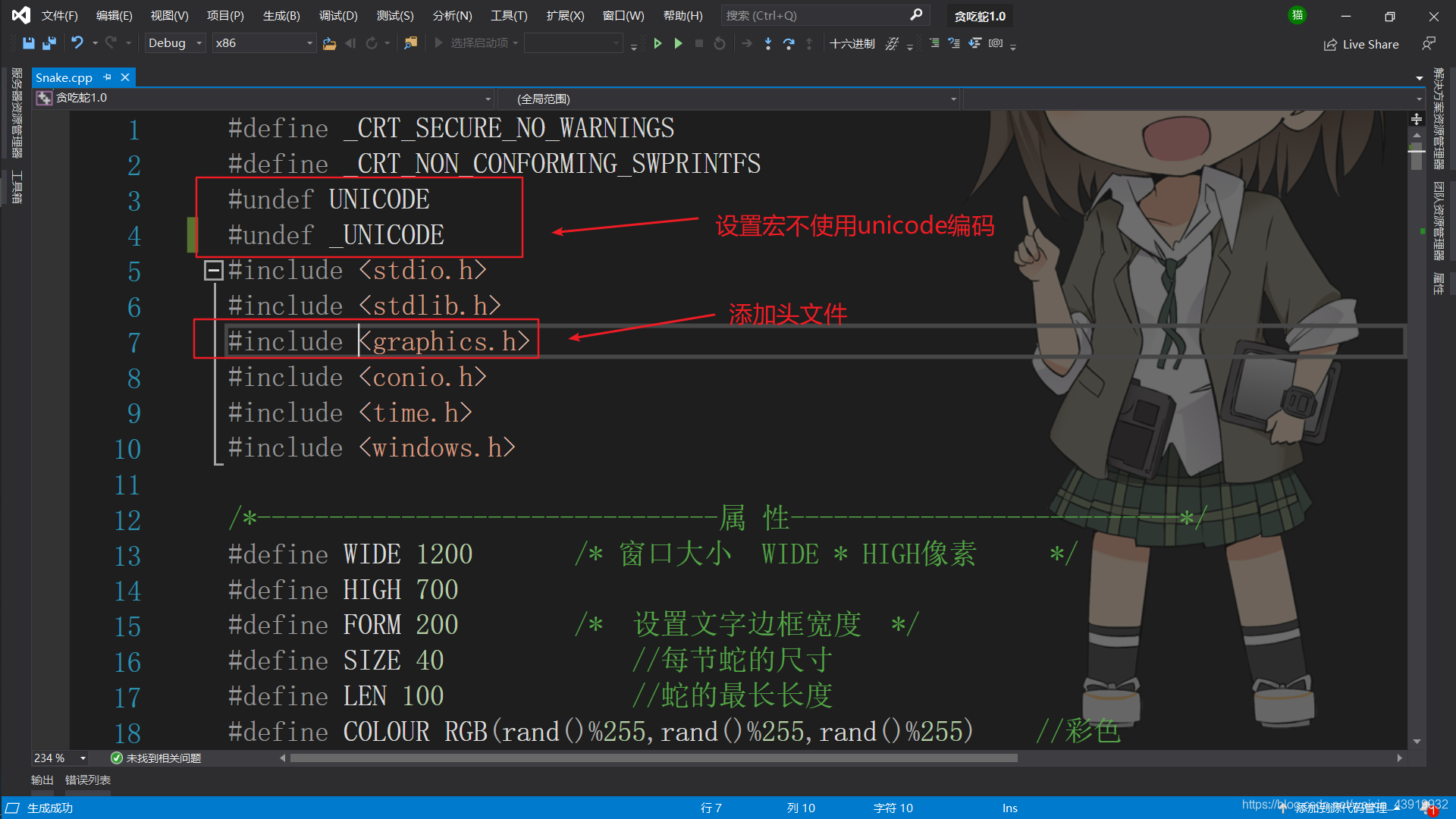Click the horizontal scrollbar of the editor
The height and width of the screenshot is (819, 1456).
click(x=654, y=758)
